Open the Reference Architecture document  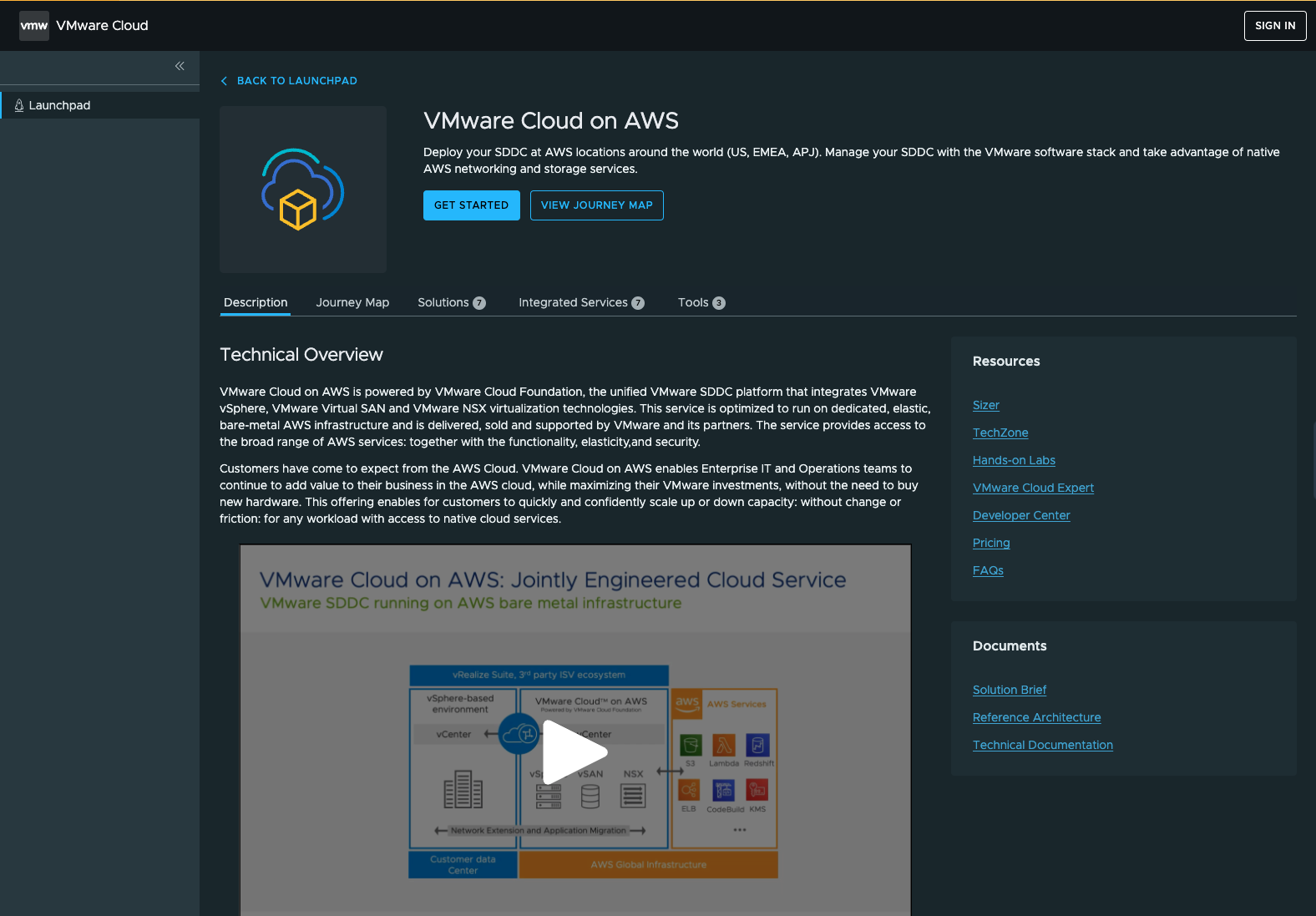1037,717
